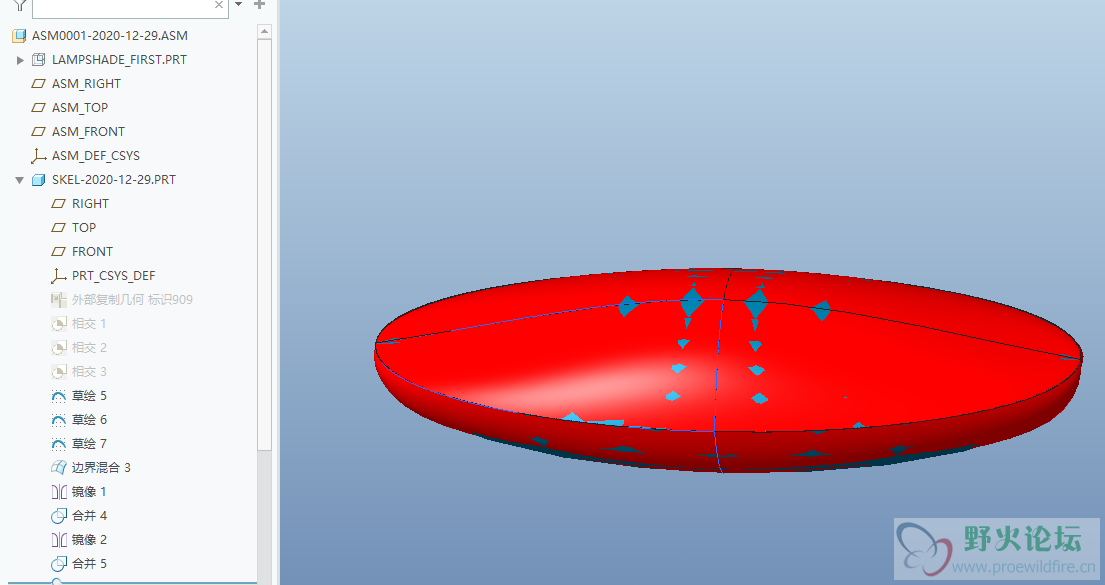The height and width of the screenshot is (585, 1105).
Task: Select the PRT_CSYS_DEF coordinate system icon
Action: pyautogui.click(x=58, y=276)
